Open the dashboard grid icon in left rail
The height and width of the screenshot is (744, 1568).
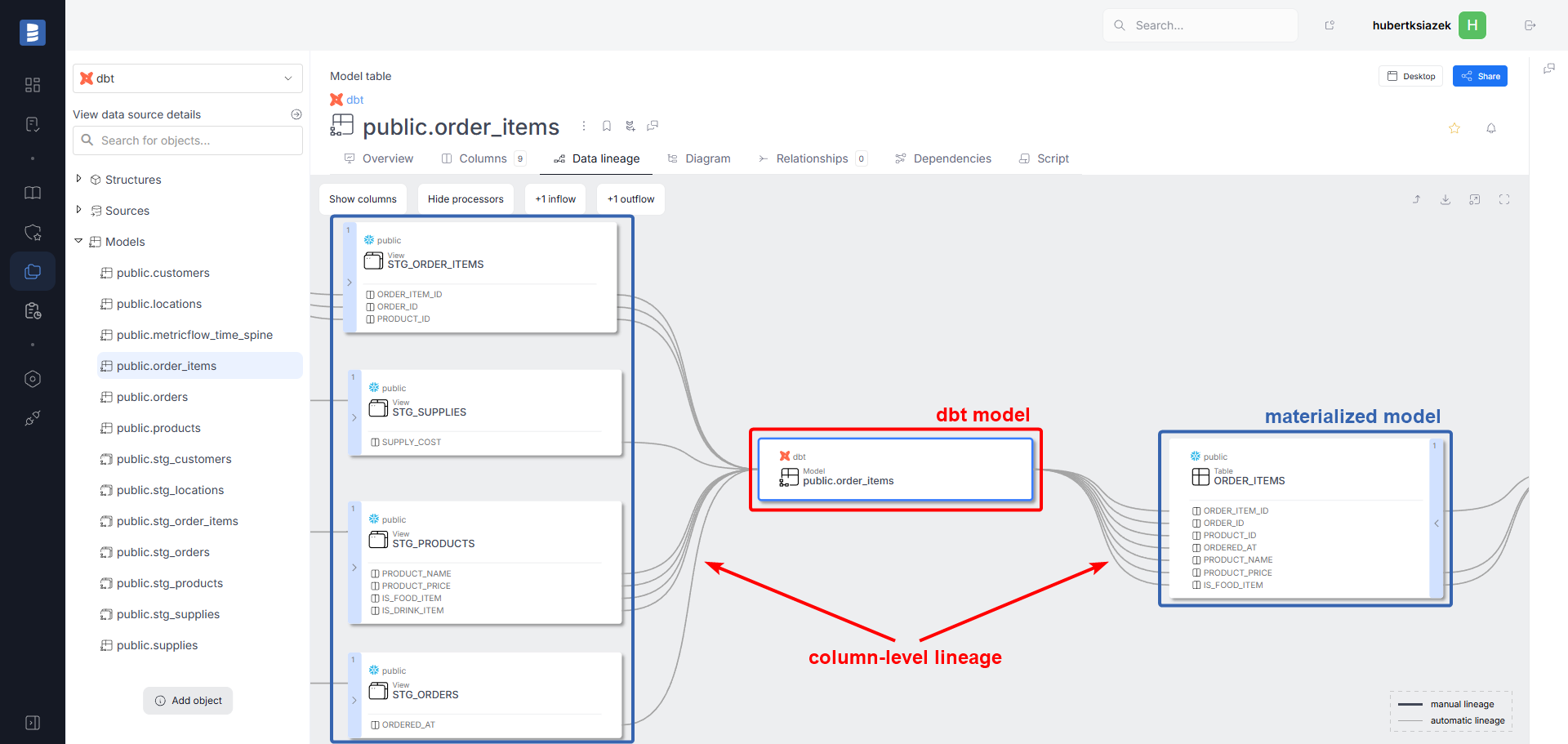point(33,85)
